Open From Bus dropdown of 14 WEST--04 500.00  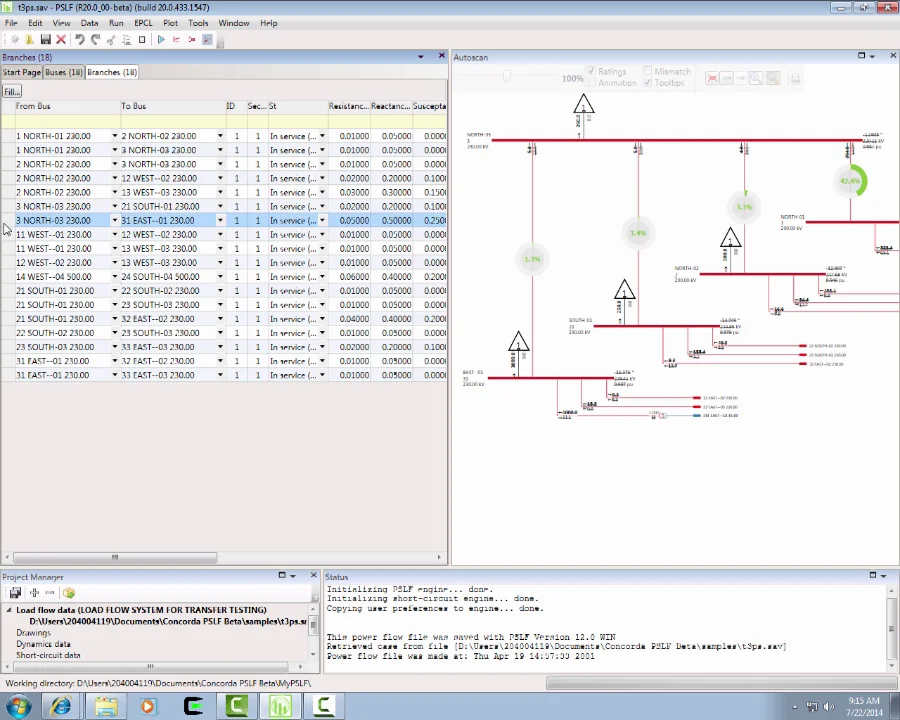114,277
